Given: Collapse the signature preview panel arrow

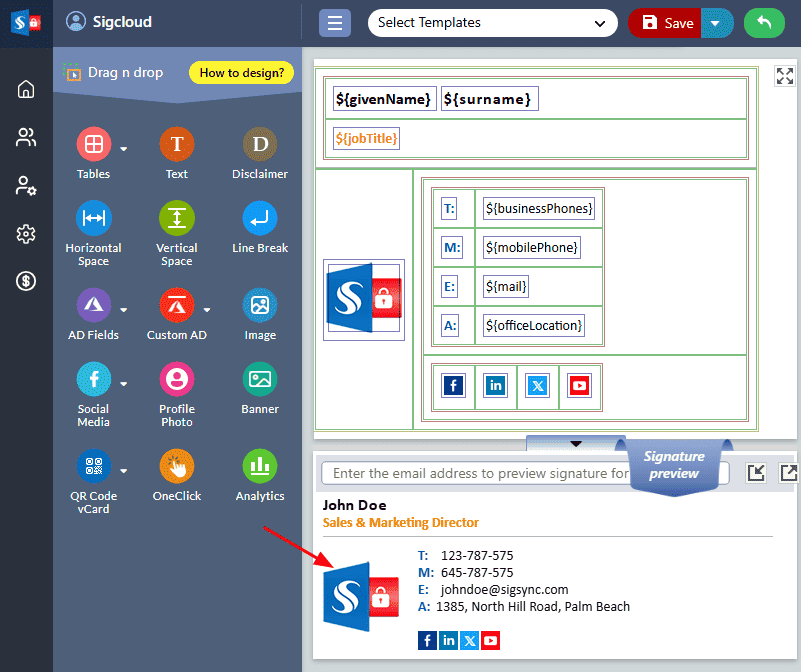Looking at the screenshot, I should pyautogui.click(x=575, y=443).
